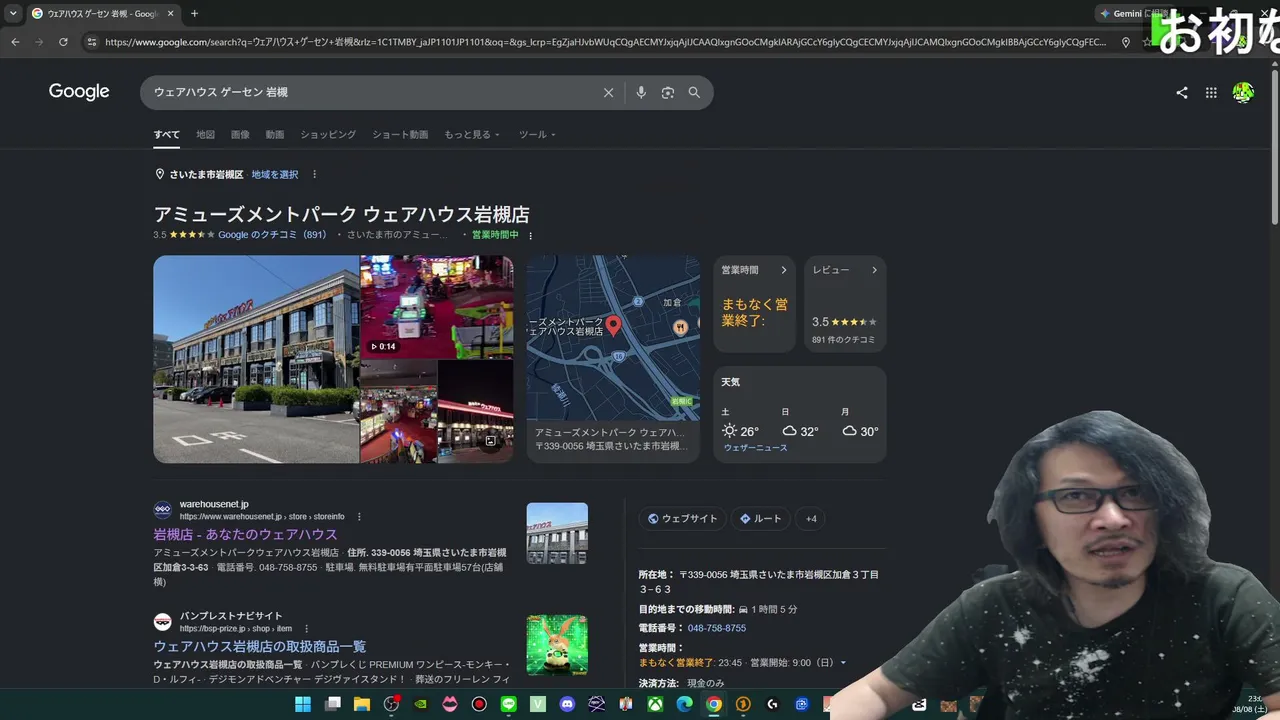Image resolution: width=1280 pixels, height=720 pixels.
Task: Open Windows Start menu
Action: [x=303, y=704]
